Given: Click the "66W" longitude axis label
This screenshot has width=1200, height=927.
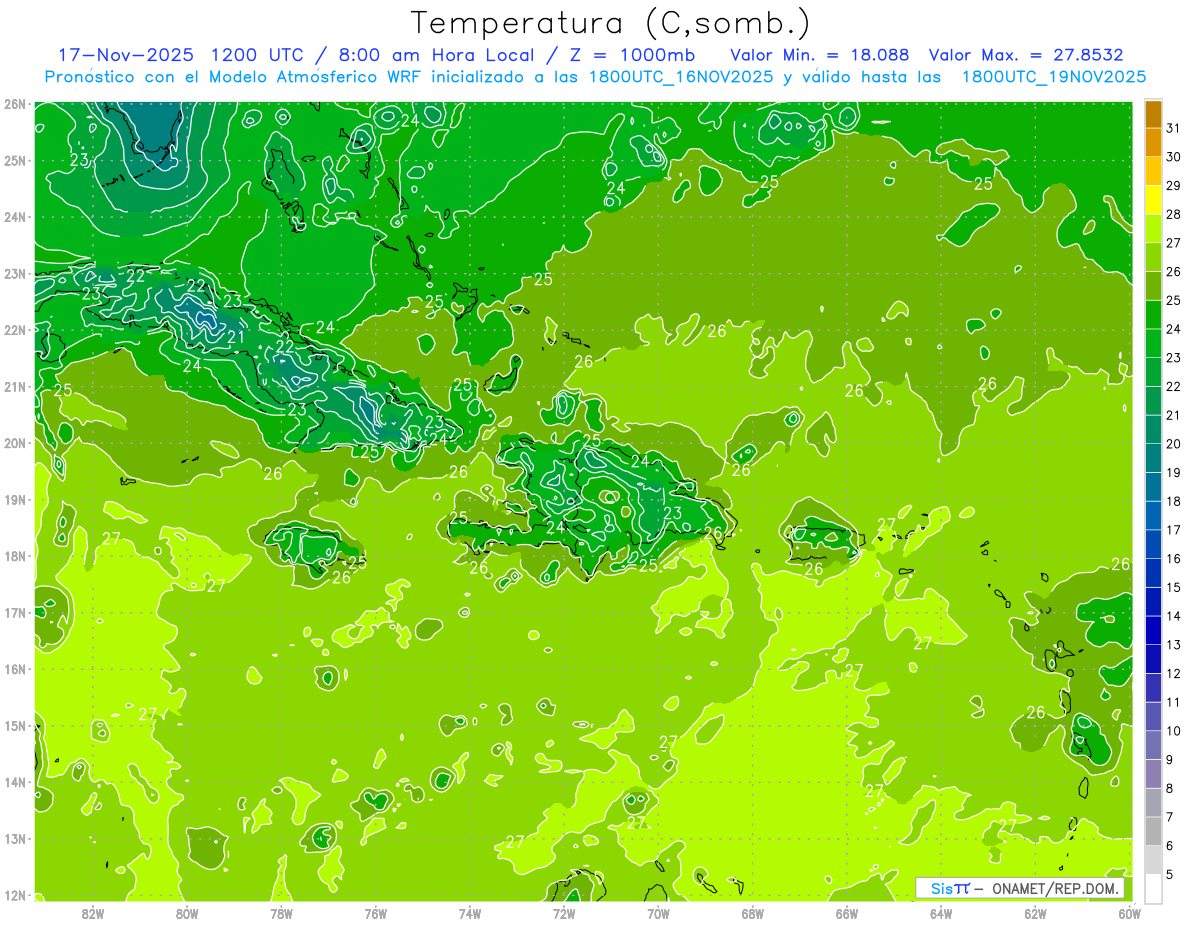Looking at the screenshot, I should pyautogui.click(x=847, y=913).
